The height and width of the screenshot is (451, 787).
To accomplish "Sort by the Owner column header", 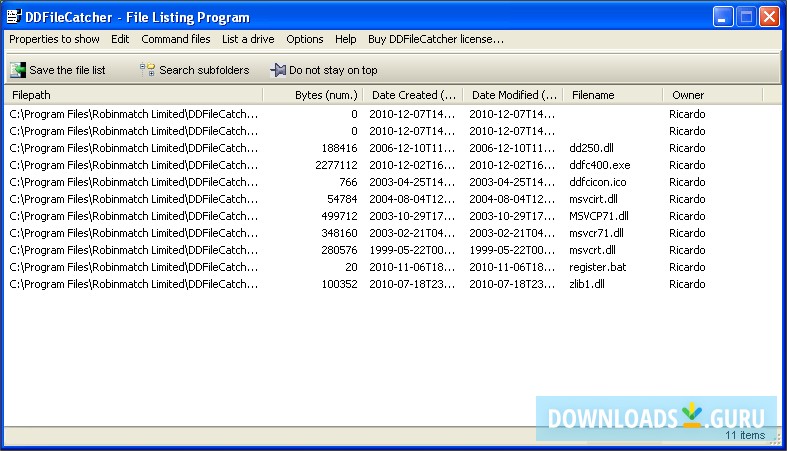I will (x=713, y=95).
